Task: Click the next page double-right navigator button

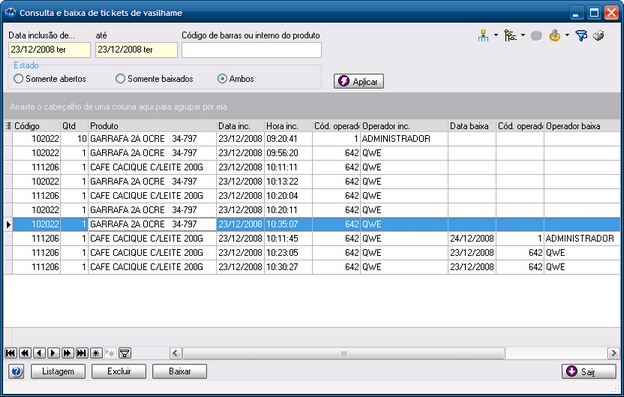Action: [68, 353]
